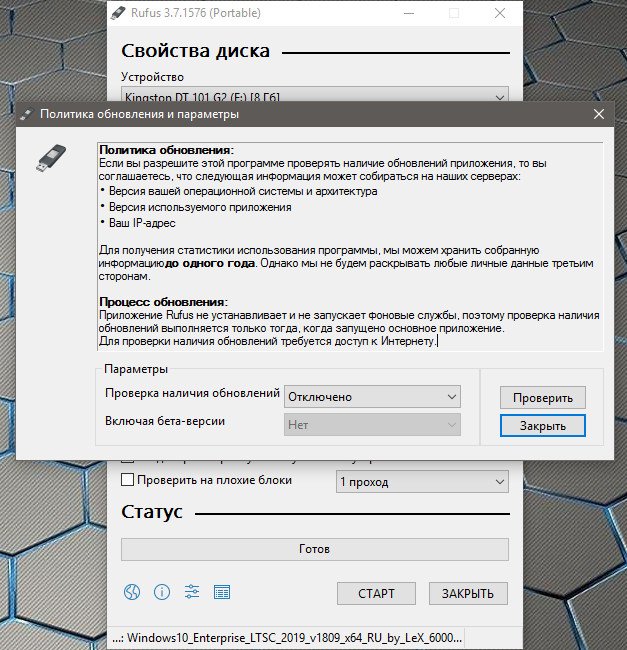Click the Rufus title bar app icon
The width and height of the screenshot is (627, 650).
tap(120, 13)
